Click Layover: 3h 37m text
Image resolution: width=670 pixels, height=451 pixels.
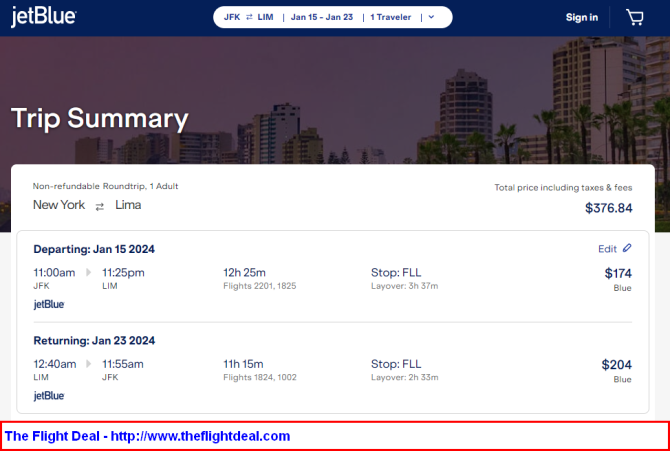(x=404, y=286)
